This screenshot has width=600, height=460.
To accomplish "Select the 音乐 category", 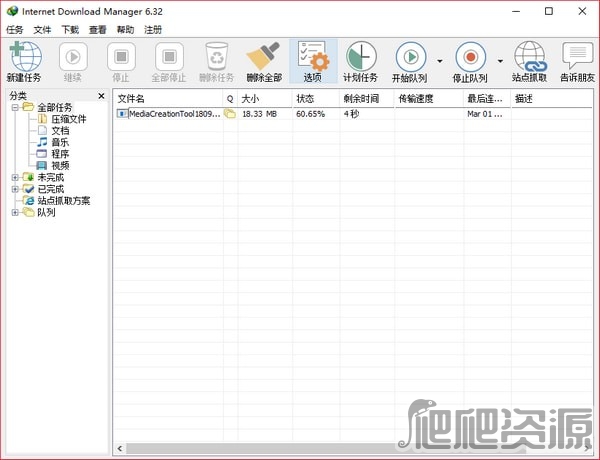I will pos(60,142).
